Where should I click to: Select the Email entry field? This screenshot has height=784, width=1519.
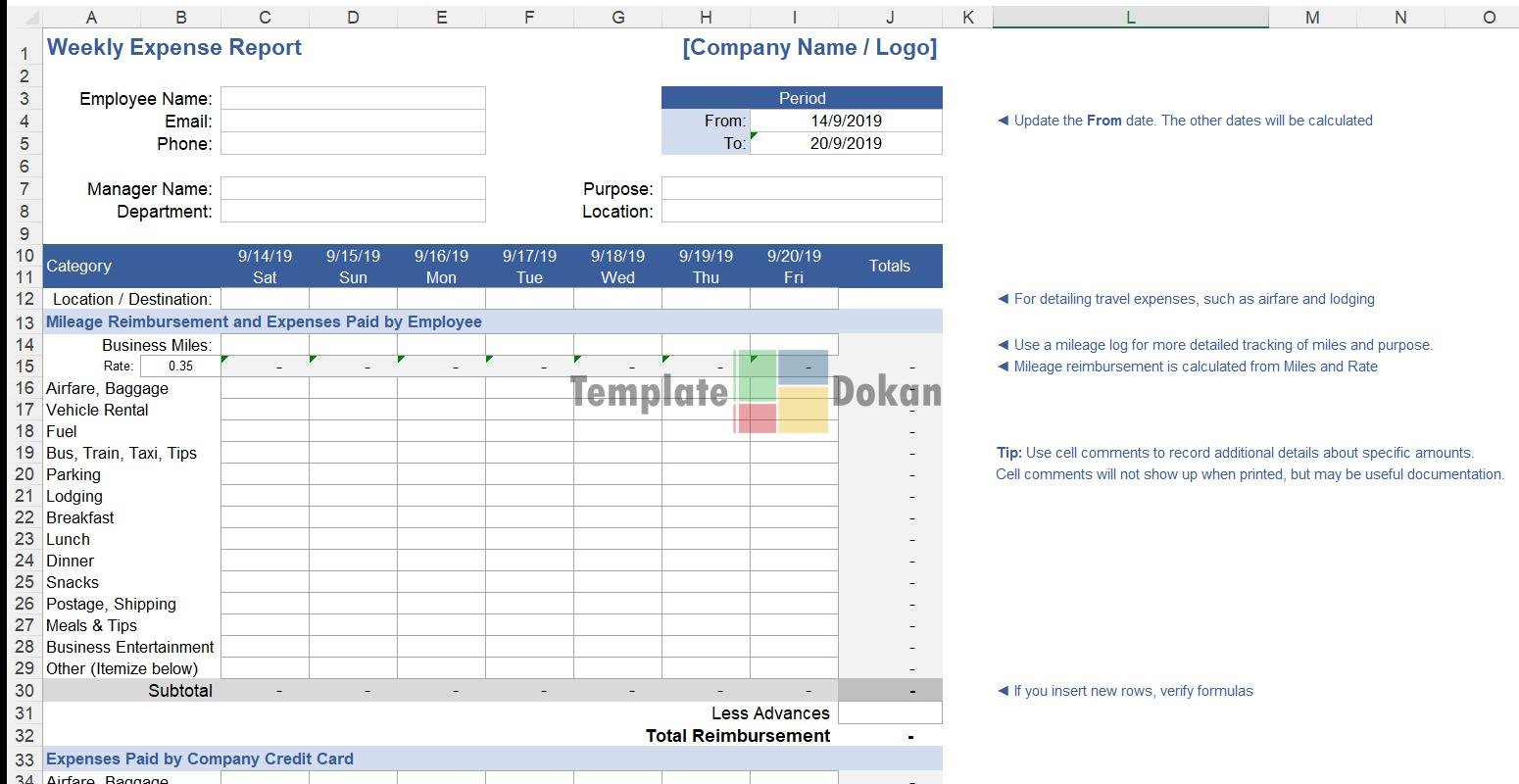point(353,121)
